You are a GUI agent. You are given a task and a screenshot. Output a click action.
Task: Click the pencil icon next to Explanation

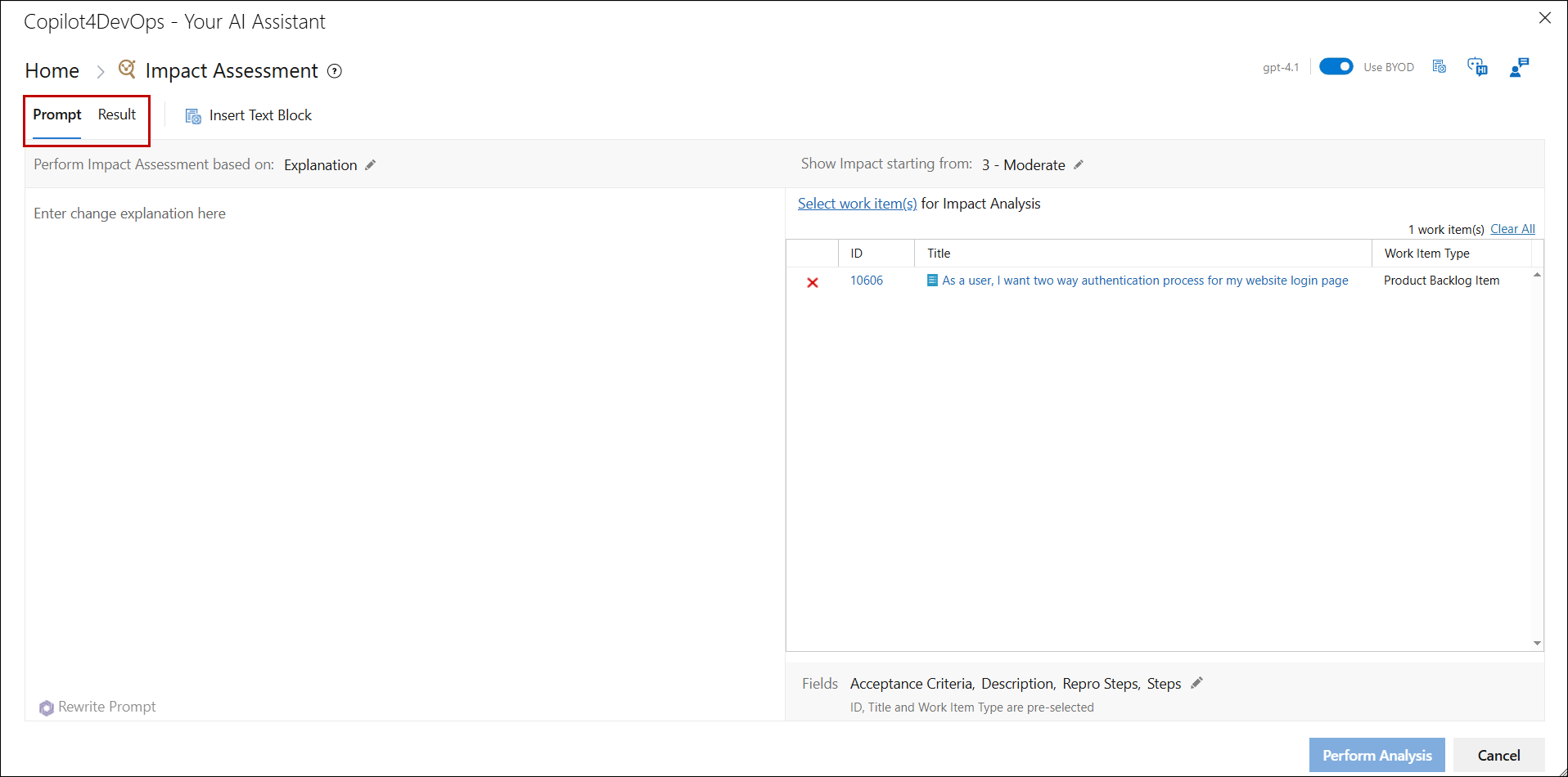[x=371, y=165]
